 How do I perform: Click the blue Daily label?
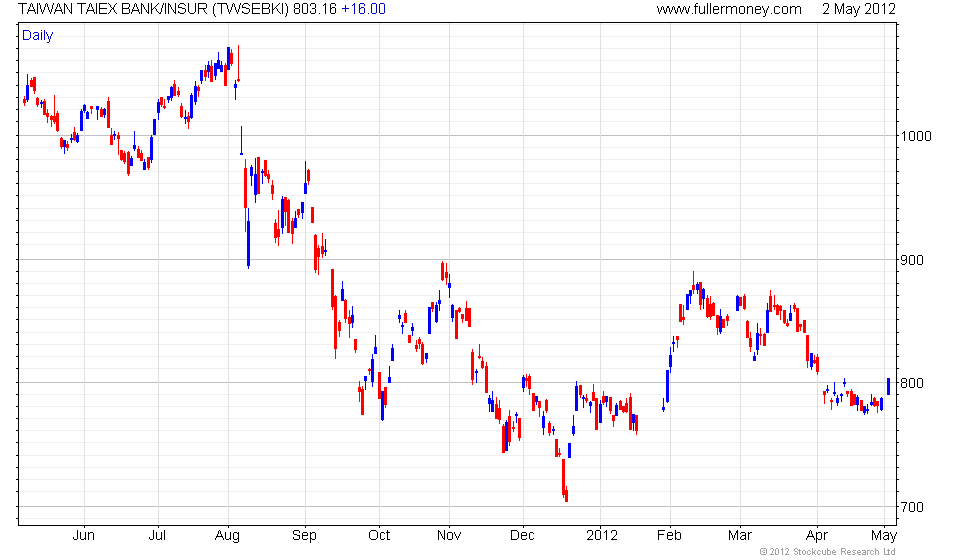pos(38,36)
